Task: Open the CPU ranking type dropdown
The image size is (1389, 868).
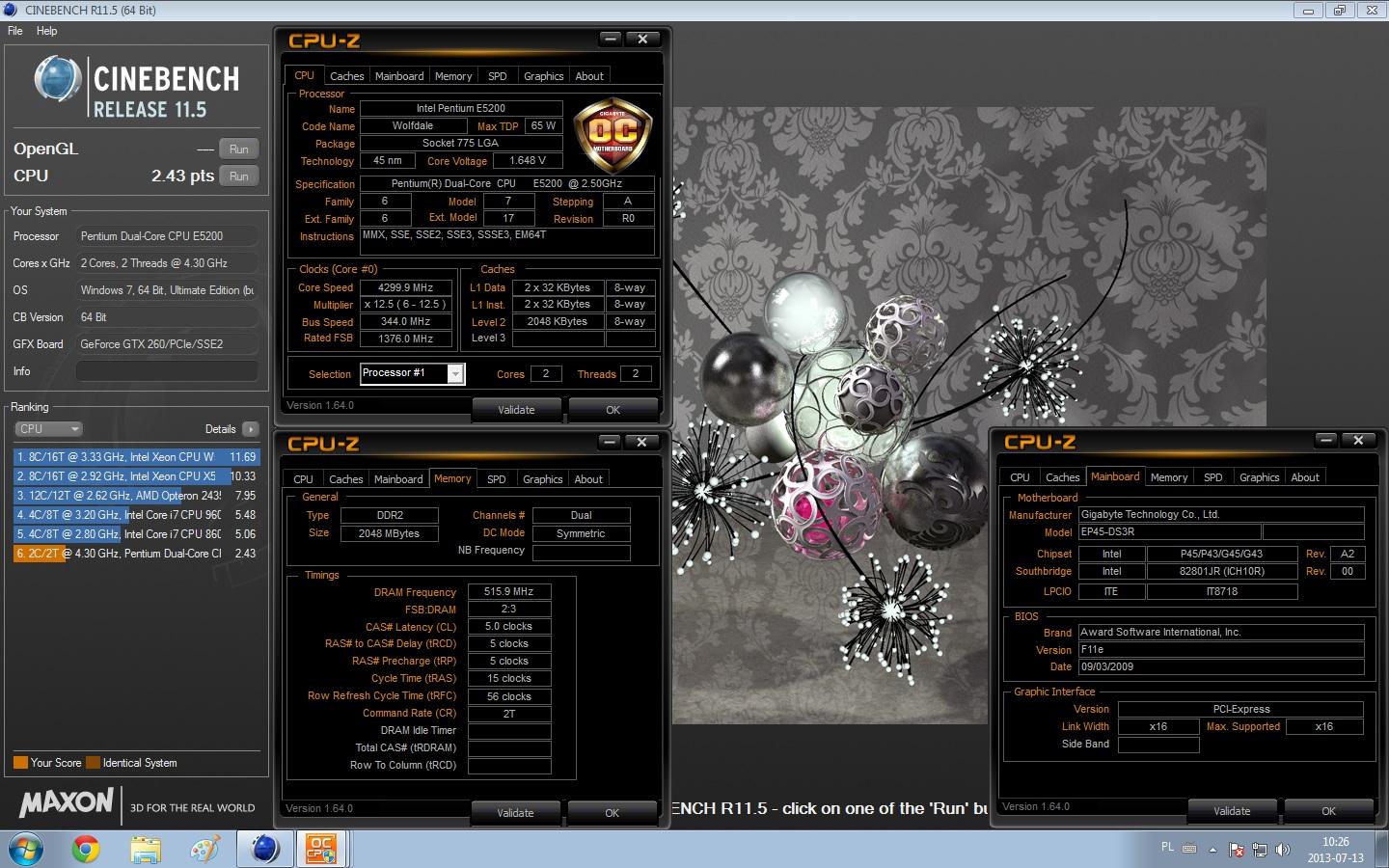Action: point(48,429)
